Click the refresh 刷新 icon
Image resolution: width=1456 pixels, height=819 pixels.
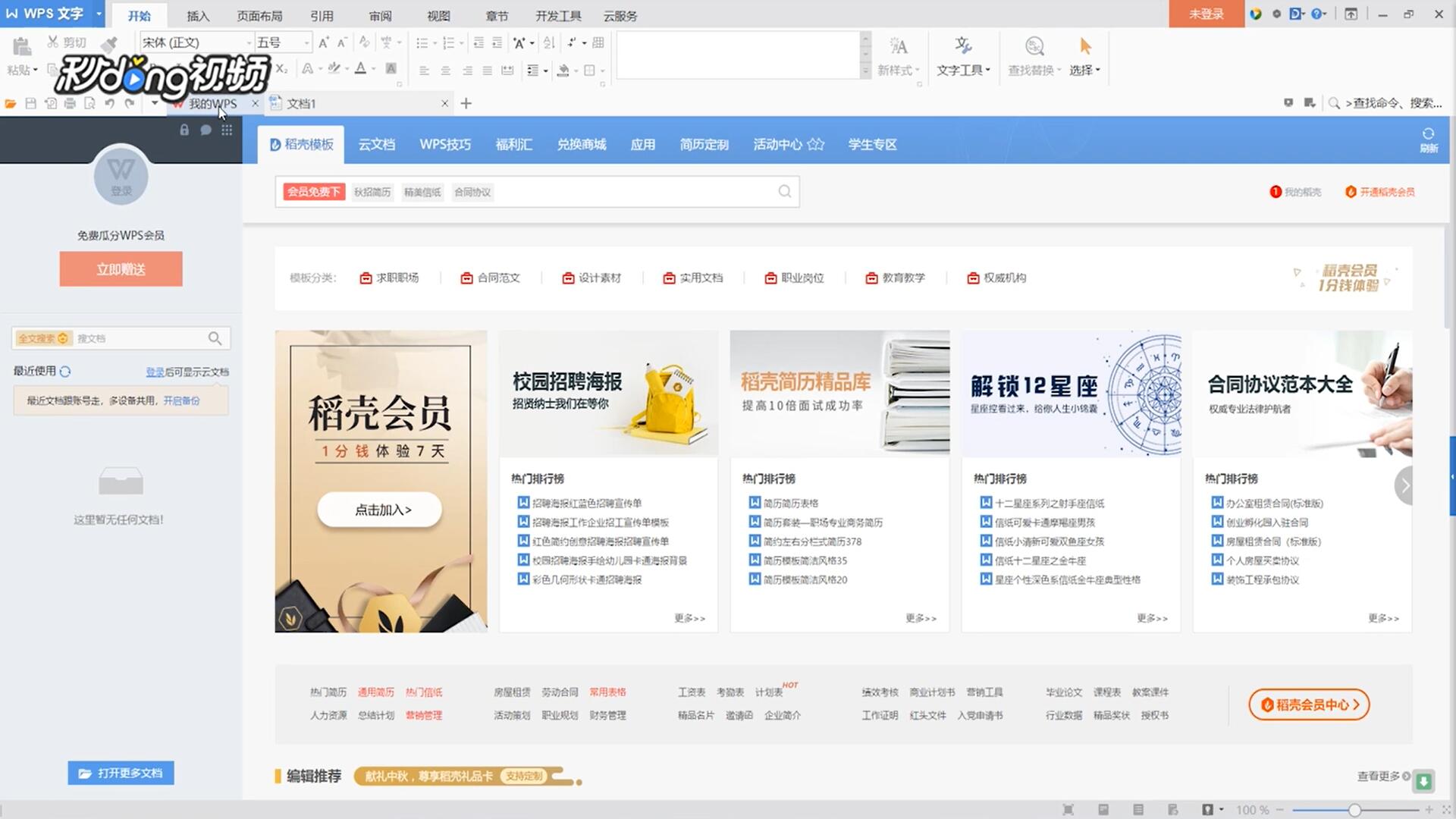(1429, 140)
